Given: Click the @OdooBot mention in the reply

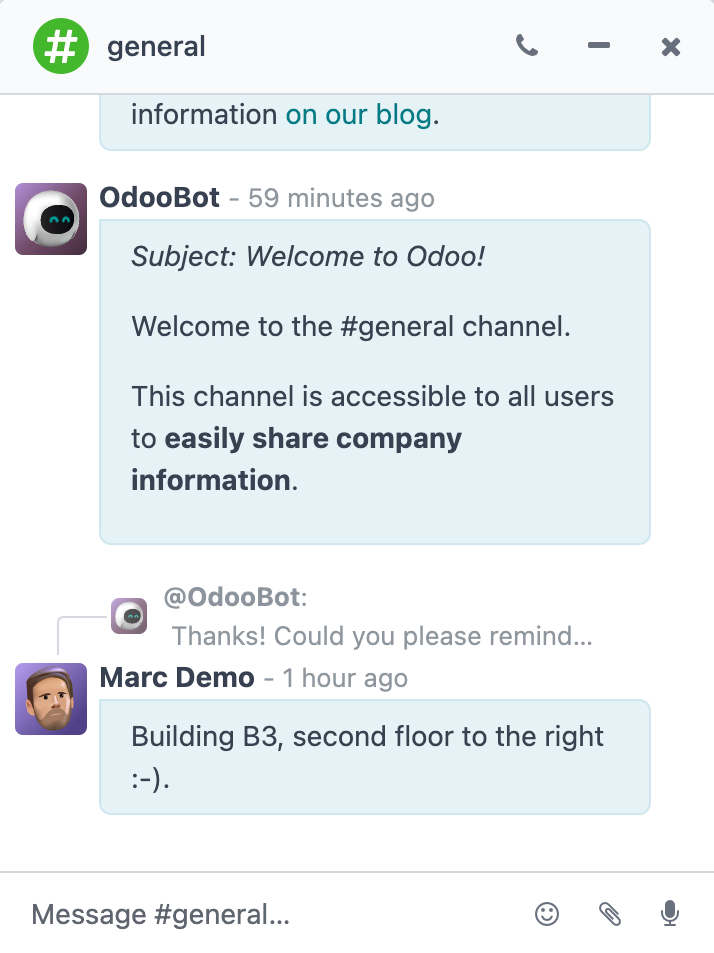Looking at the screenshot, I should 232,598.
